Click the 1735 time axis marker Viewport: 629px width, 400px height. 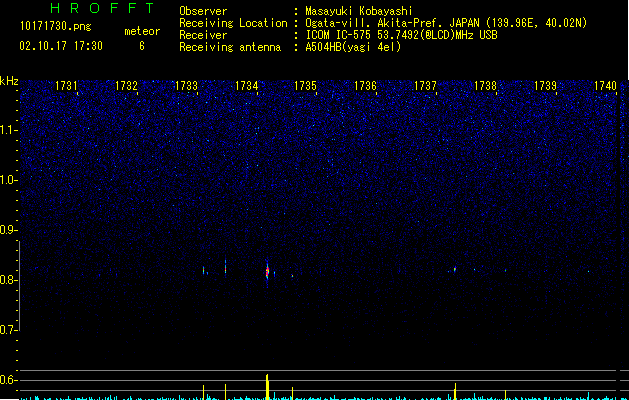306,86
